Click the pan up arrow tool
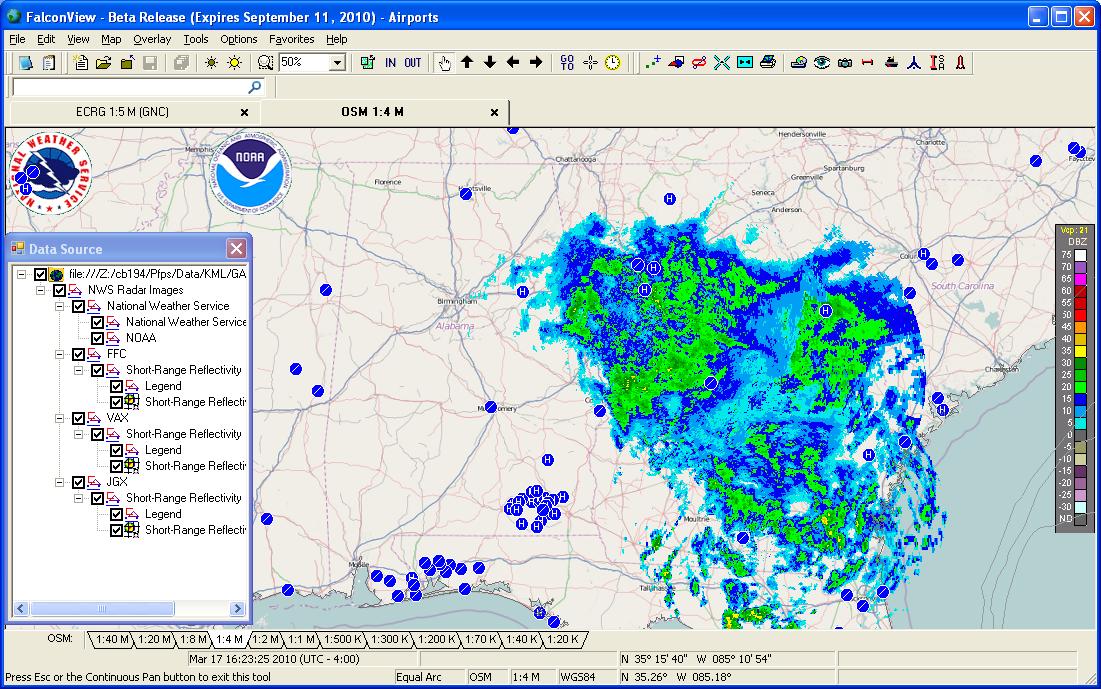 (467, 62)
